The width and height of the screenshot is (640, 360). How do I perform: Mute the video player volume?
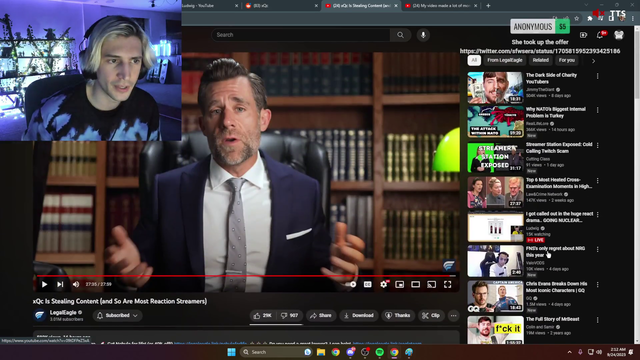76,284
